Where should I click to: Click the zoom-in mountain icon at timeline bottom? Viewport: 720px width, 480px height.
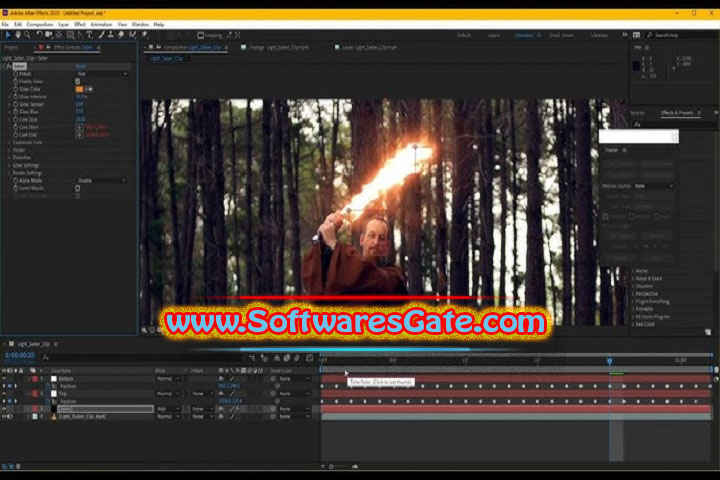coord(355,466)
